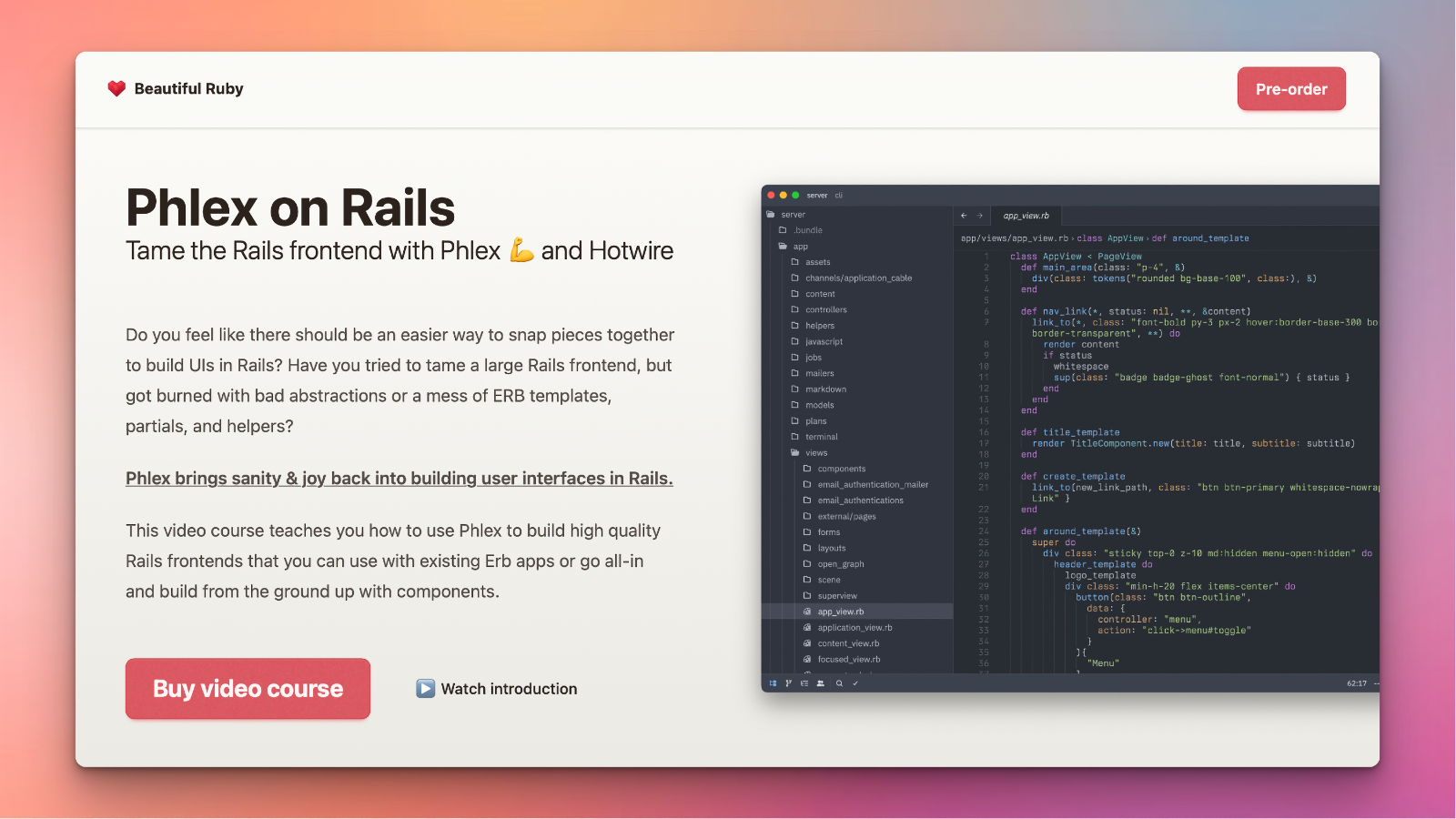Click the folder icon next to mailers
This screenshot has width=1456, height=819.
point(795,373)
